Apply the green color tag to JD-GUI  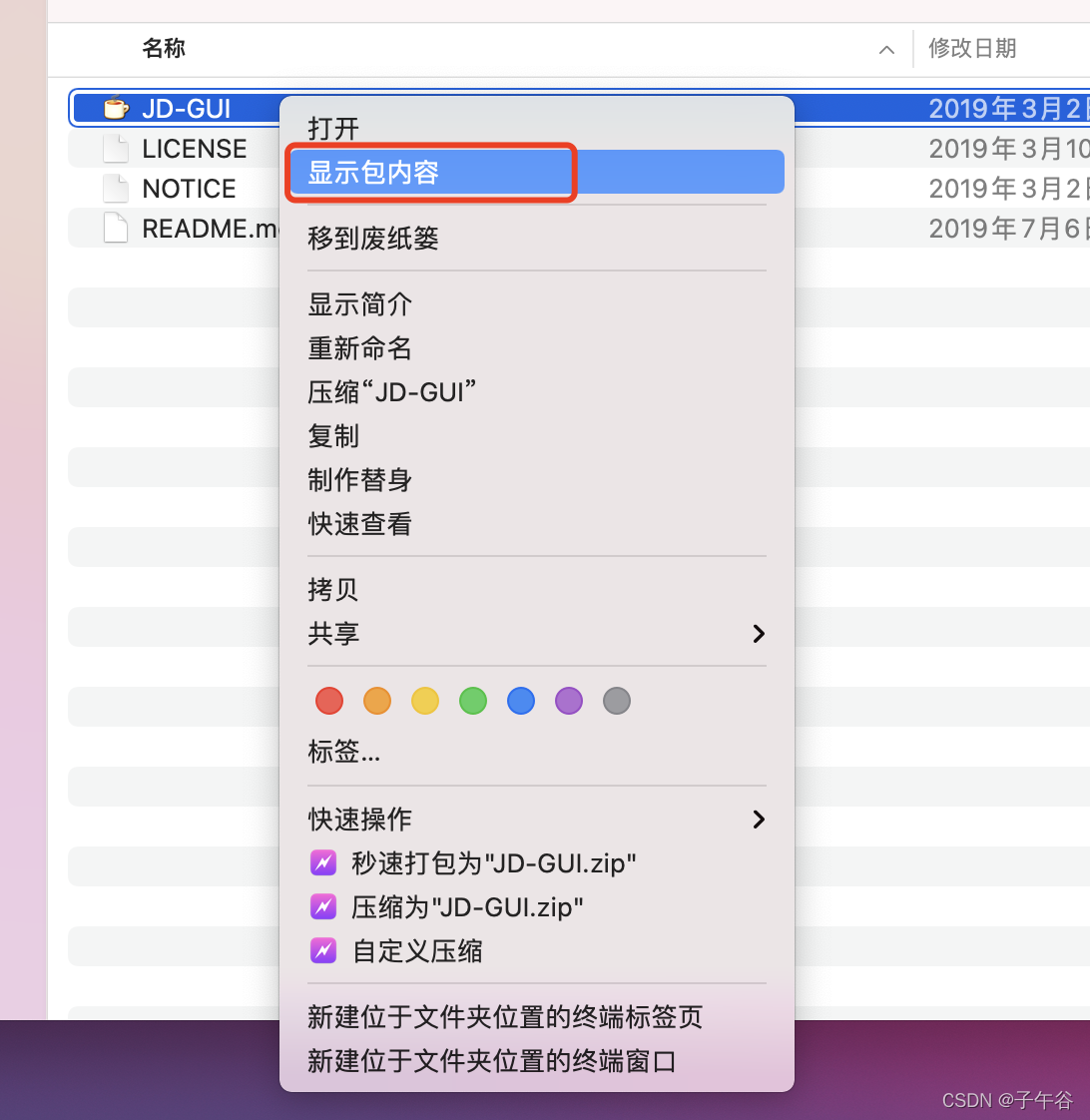[472, 701]
